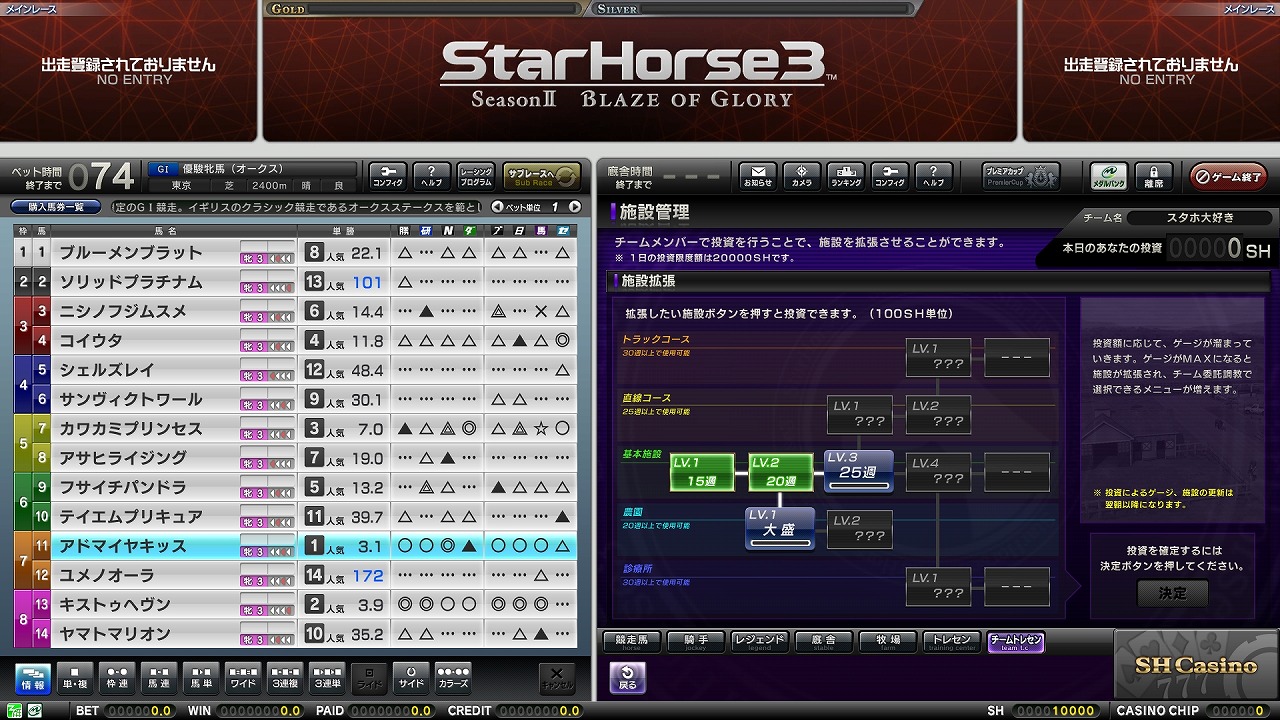Select the 基本施設 LV.1 15週 facility
The width and height of the screenshot is (1280, 720).
click(x=702, y=472)
